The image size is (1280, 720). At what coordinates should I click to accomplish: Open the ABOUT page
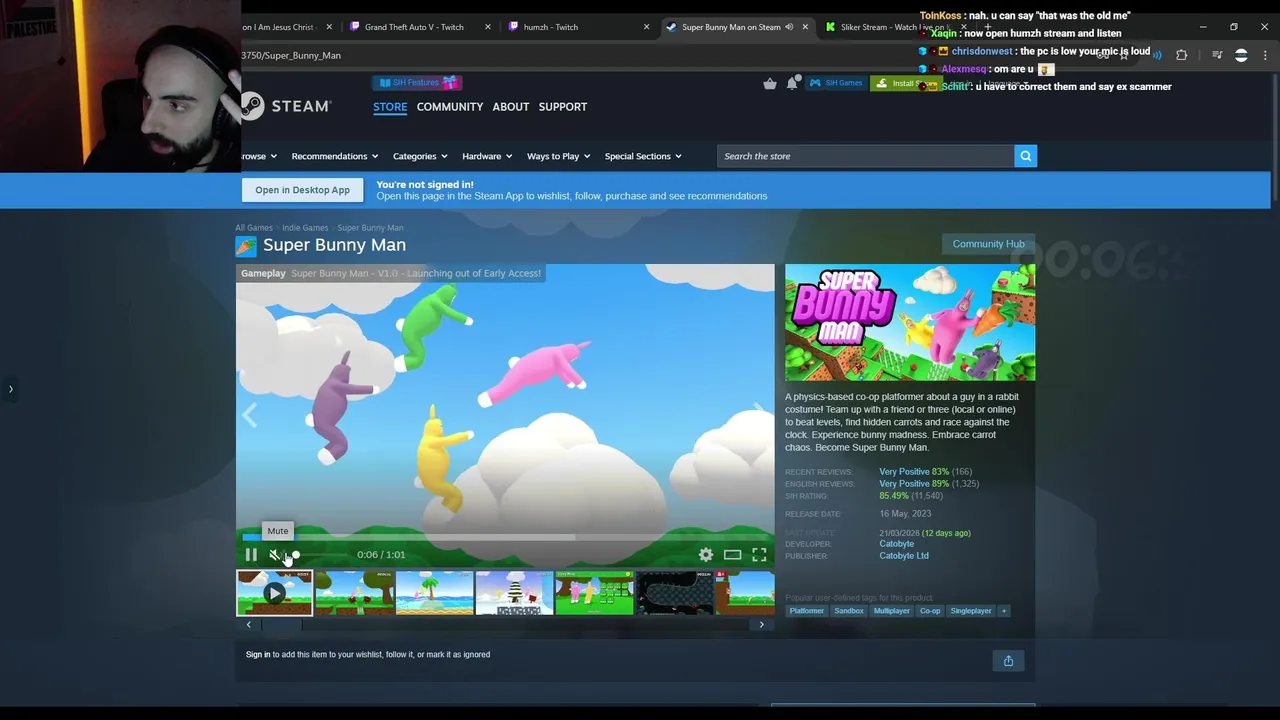(511, 107)
